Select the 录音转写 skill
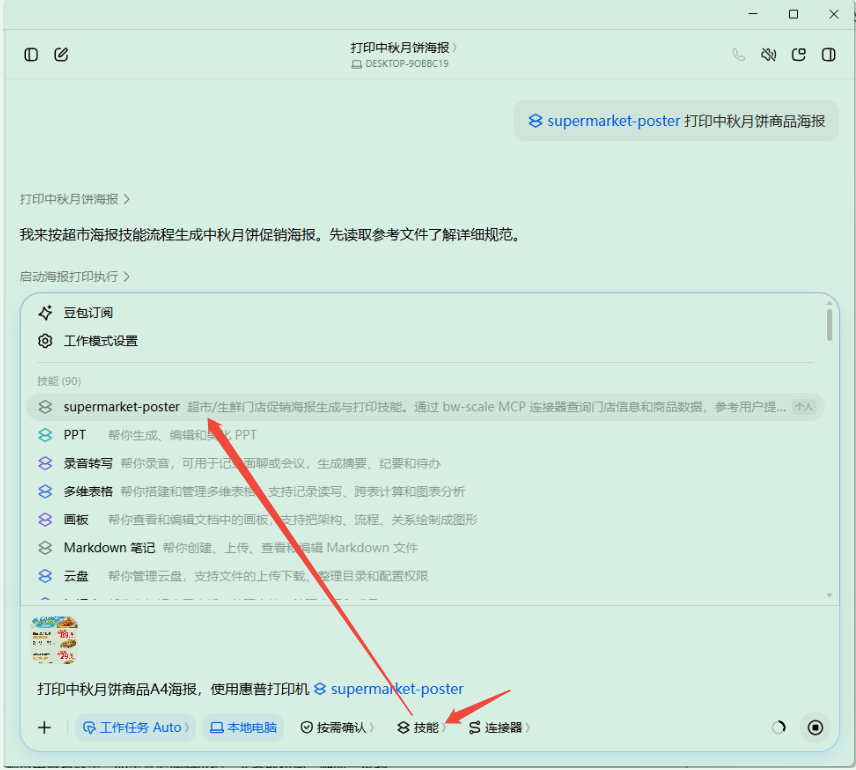The height and width of the screenshot is (770, 856). tap(425, 464)
